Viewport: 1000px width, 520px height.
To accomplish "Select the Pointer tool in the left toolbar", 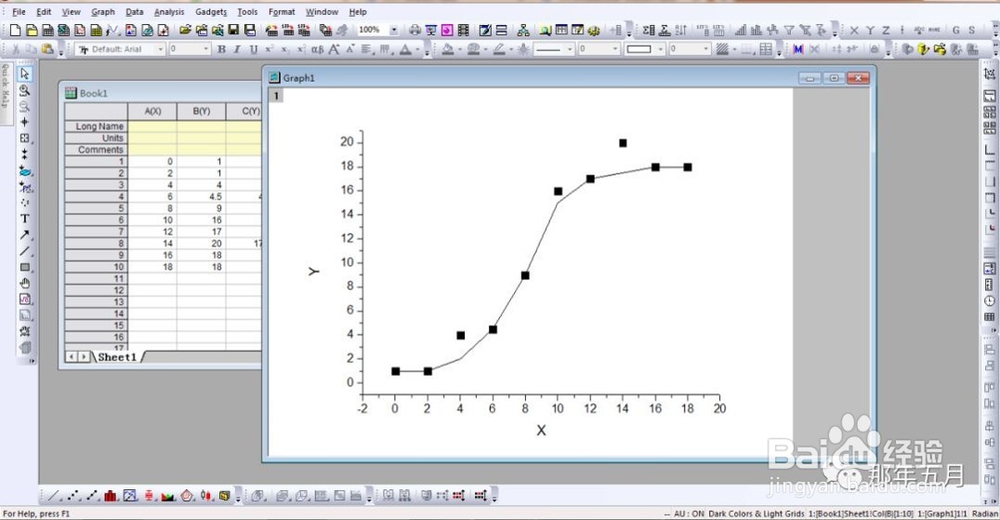I will [24, 74].
